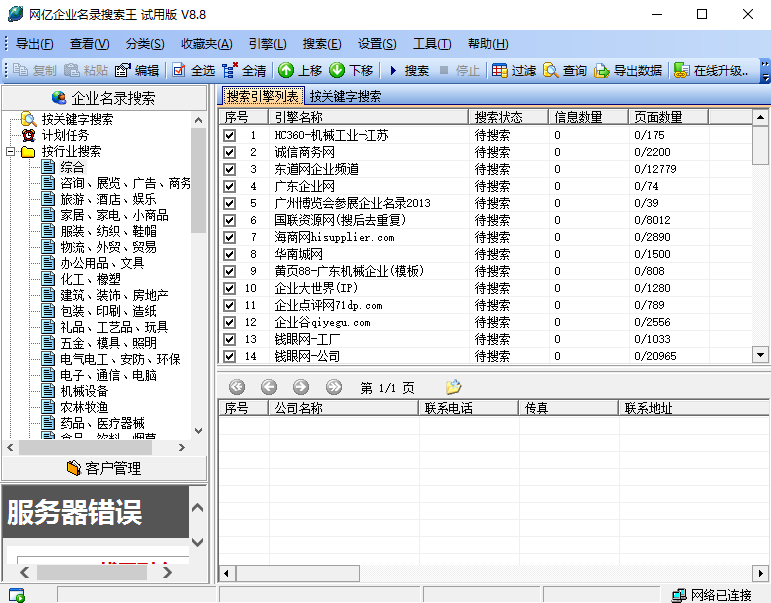The image size is (771, 603).
Task: Click tree panel scroll down arrow
Action: (x=198, y=431)
